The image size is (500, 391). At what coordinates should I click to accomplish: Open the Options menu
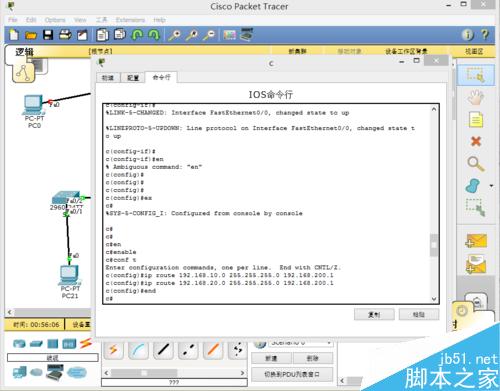pos(55,20)
